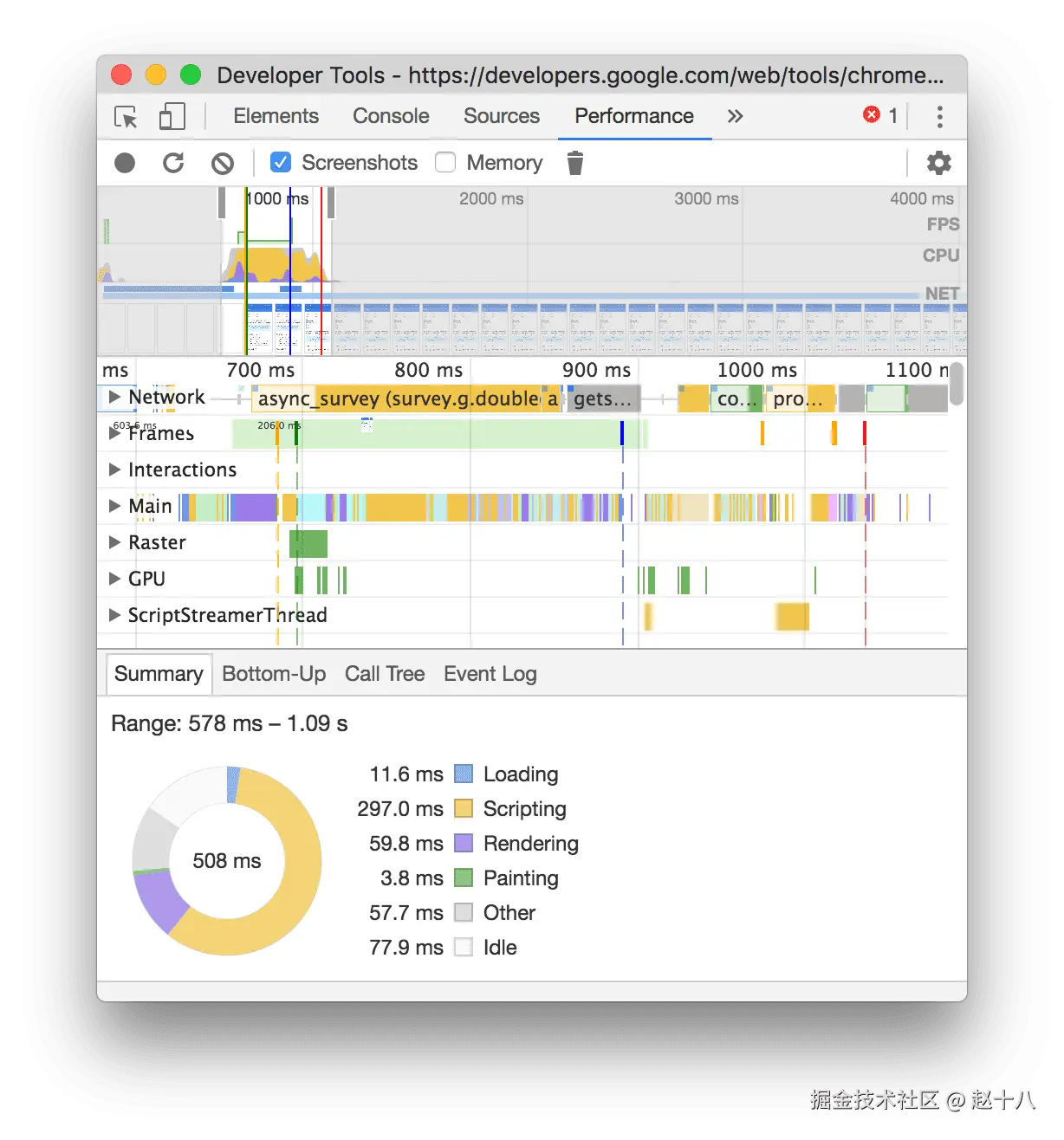Click the 57.7 ms Other value
This screenshot has width=1064, height=1140.
pyautogui.click(x=406, y=912)
